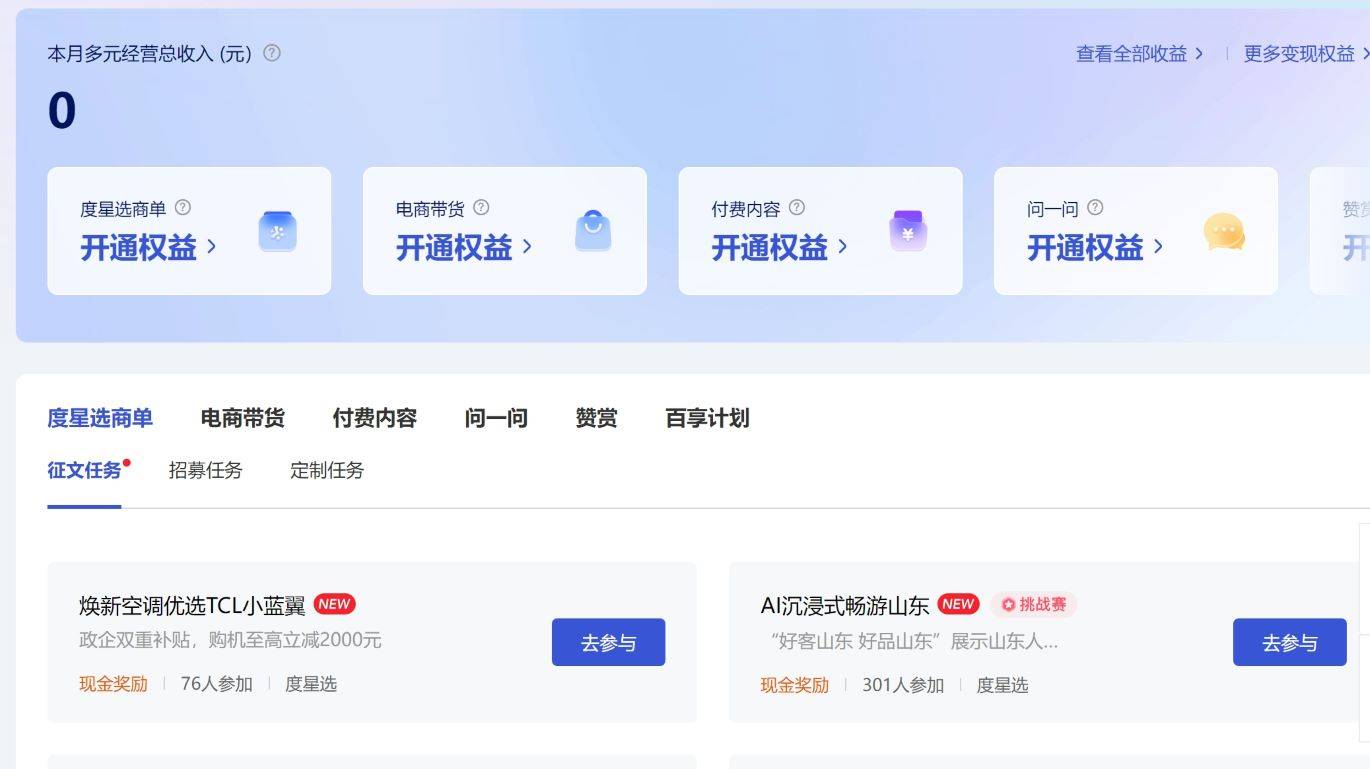Click the income value 0
Screen dimensions: 1370x769
[x=62, y=111]
